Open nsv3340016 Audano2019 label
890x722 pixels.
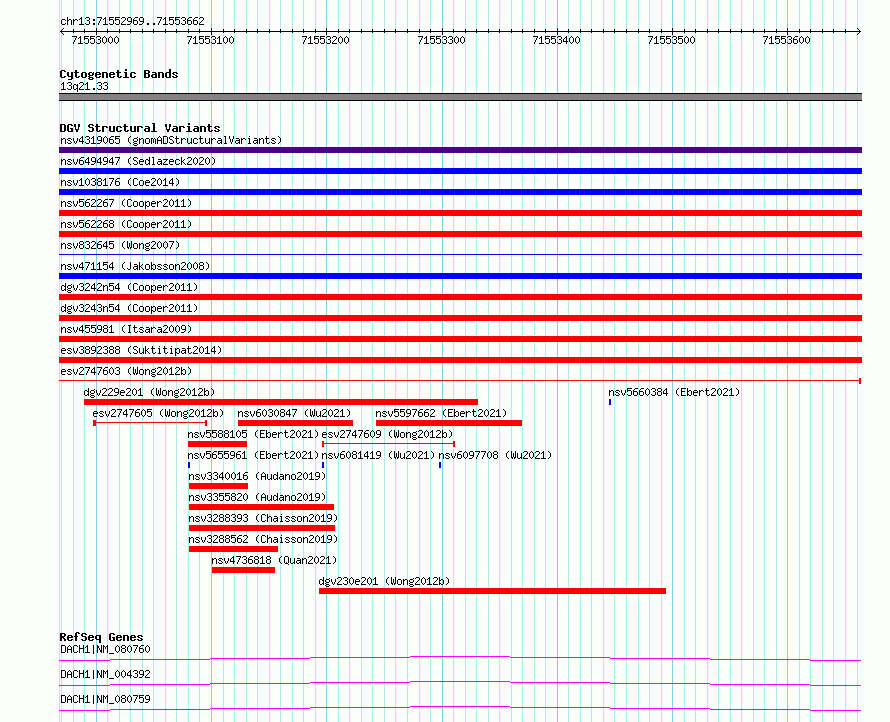point(257,476)
